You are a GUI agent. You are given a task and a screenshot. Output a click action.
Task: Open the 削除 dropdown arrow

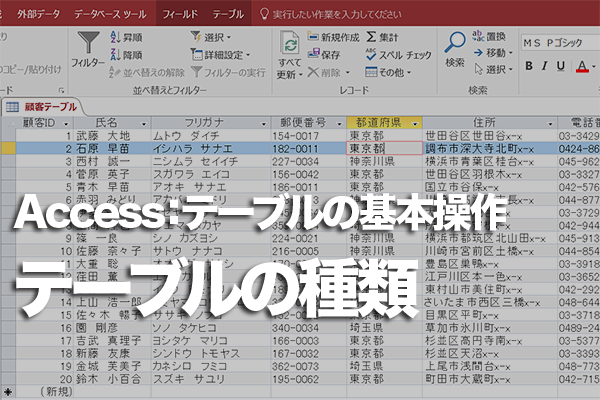(x=348, y=72)
